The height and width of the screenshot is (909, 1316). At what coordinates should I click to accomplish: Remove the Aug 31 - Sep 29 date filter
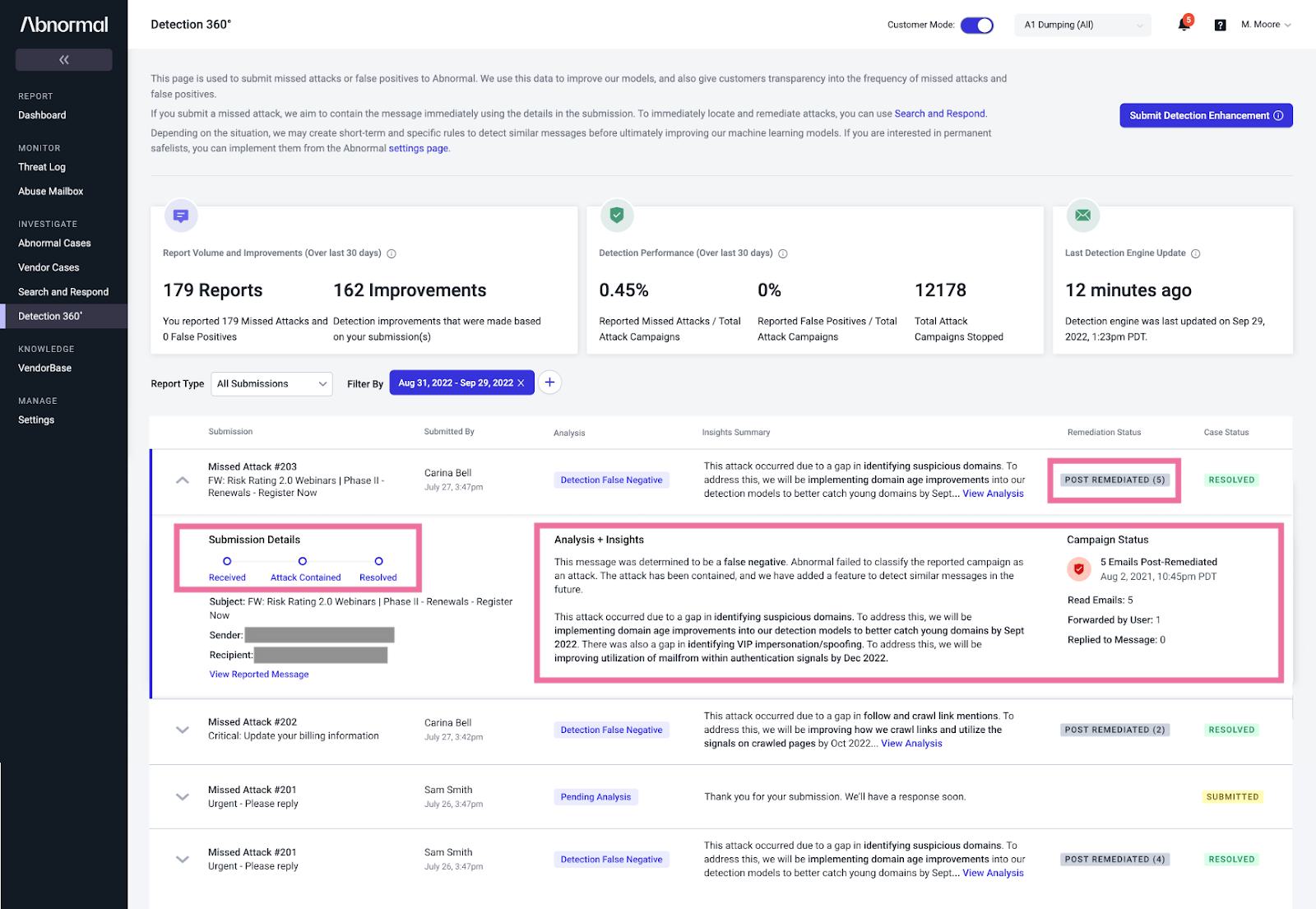tap(521, 383)
